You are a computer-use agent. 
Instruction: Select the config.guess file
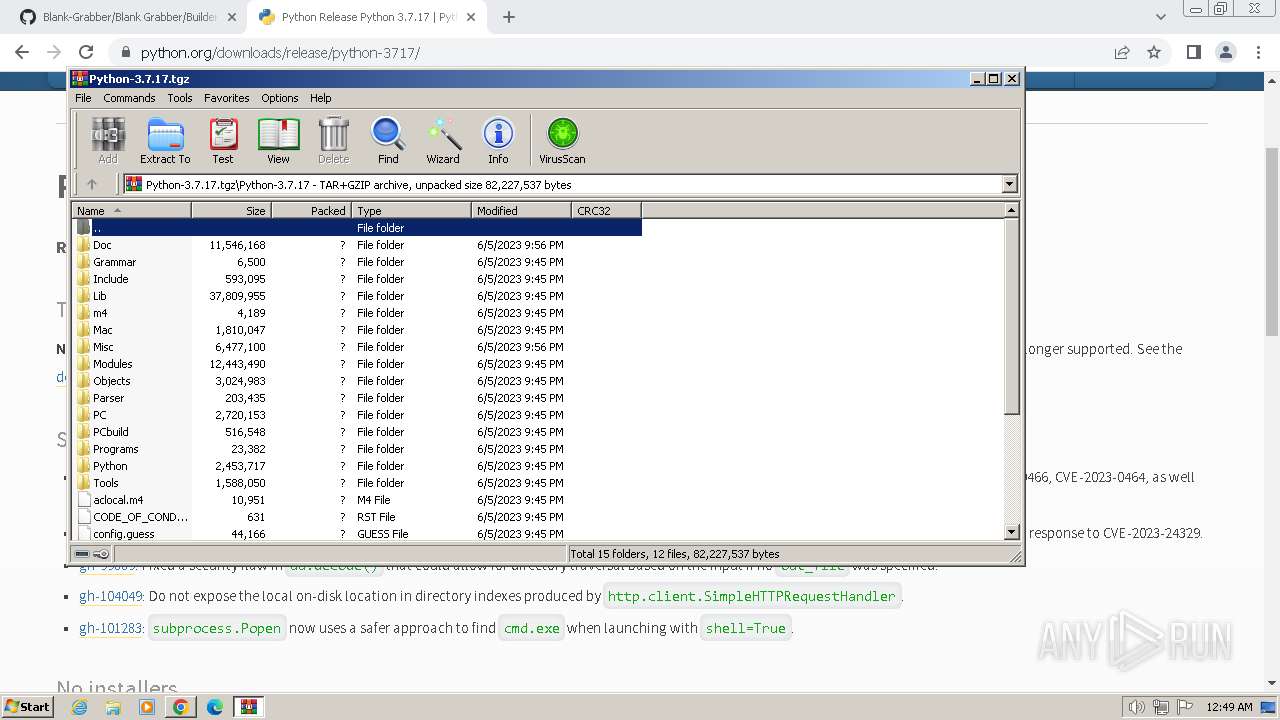click(357, 534)
